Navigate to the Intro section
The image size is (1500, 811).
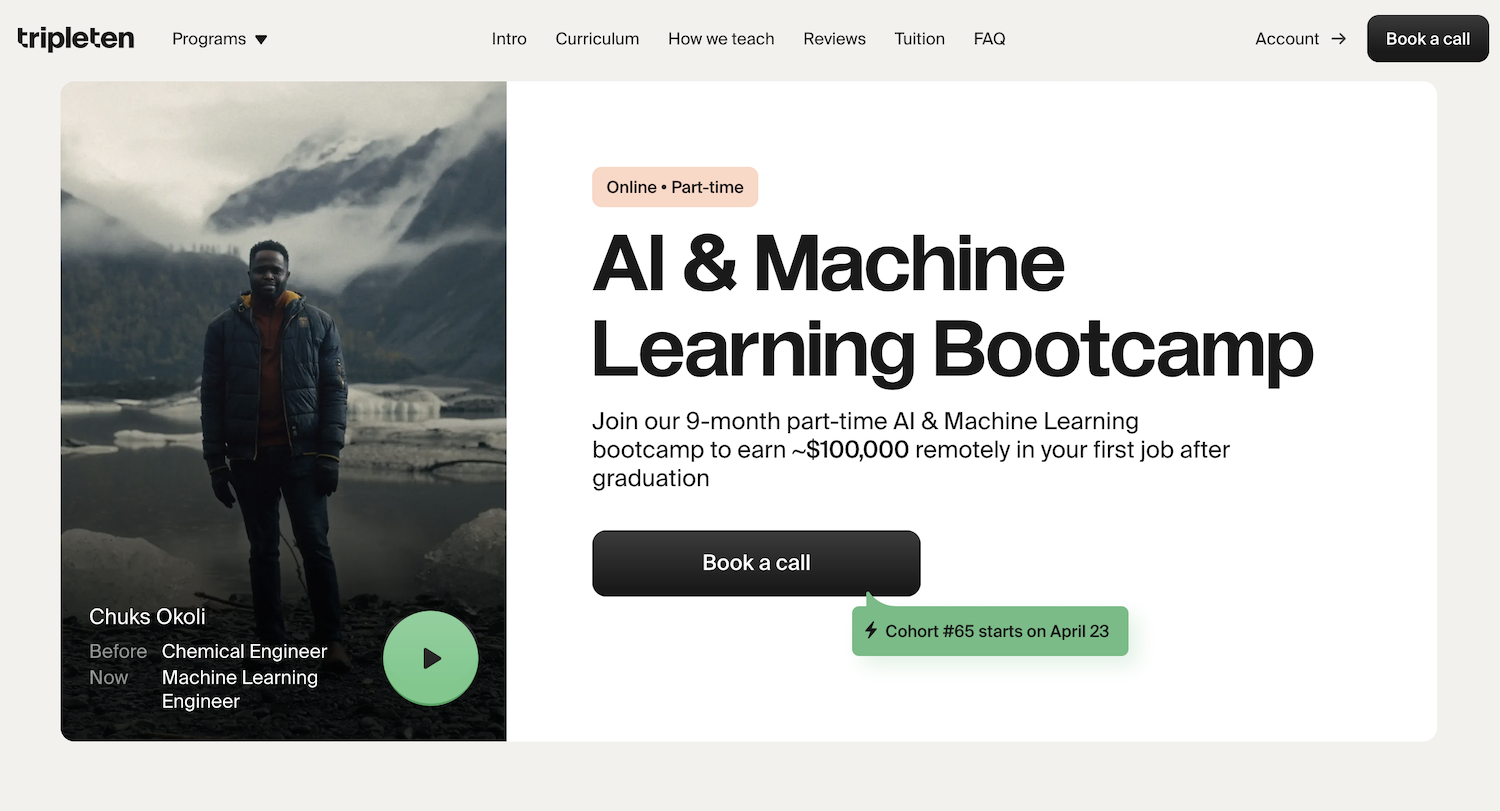click(x=509, y=39)
